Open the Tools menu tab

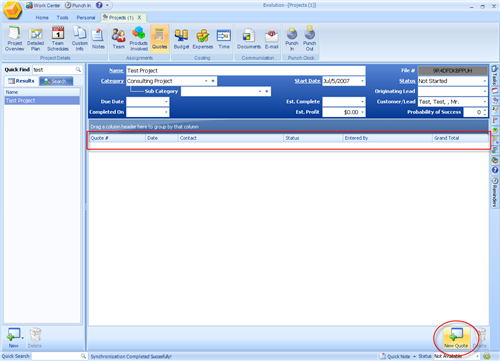pyautogui.click(x=62, y=17)
